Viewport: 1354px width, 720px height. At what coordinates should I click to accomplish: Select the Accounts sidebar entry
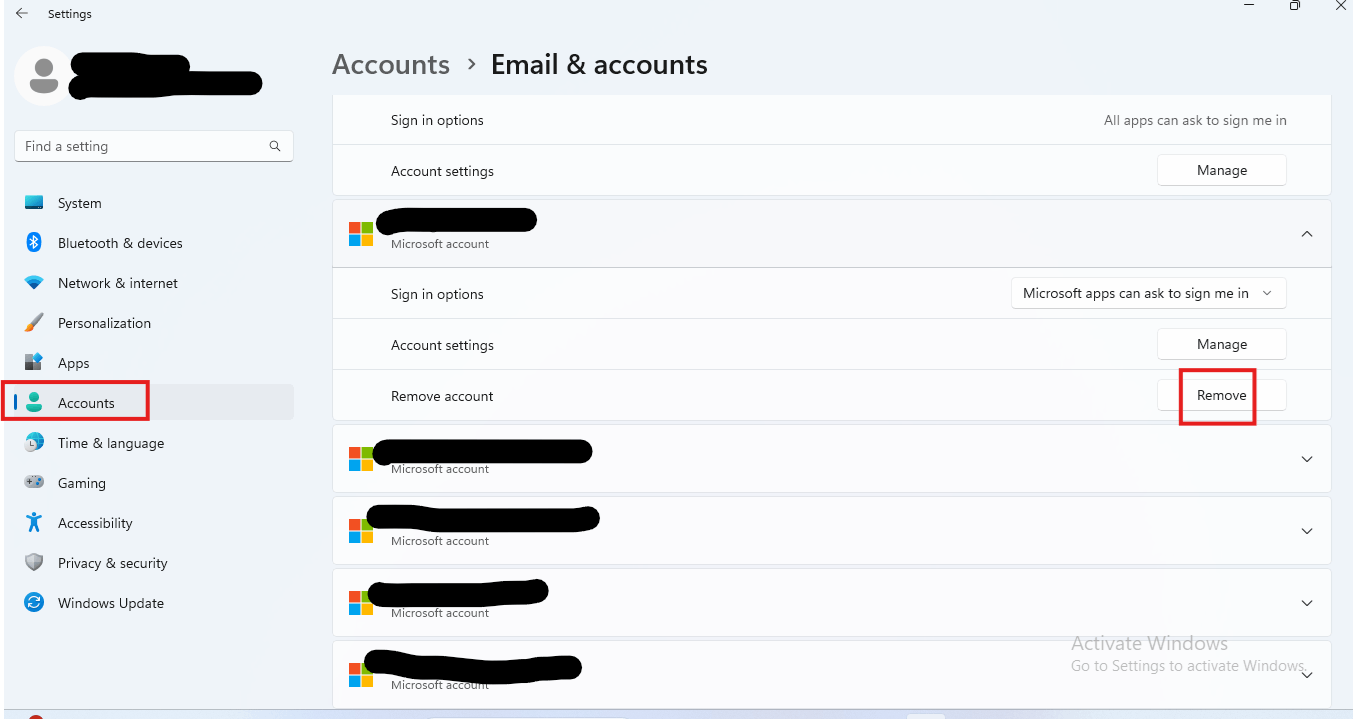tap(88, 402)
